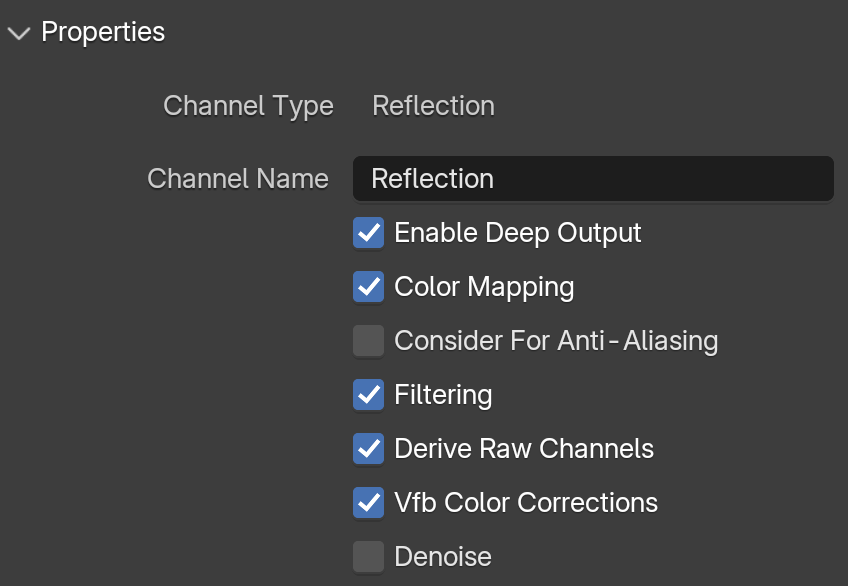Uncheck the Color Mapping checkbox

point(369,287)
